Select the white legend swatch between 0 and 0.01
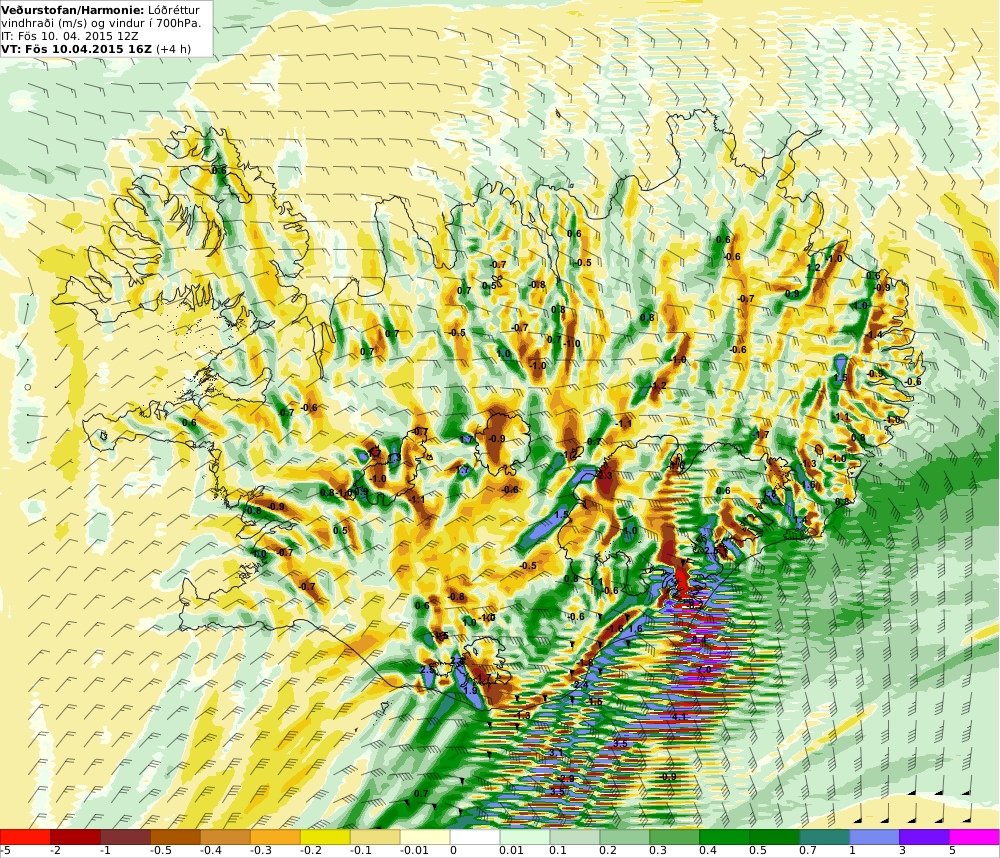Viewport: 1000px width, 858px height. (x=475, y=836)
